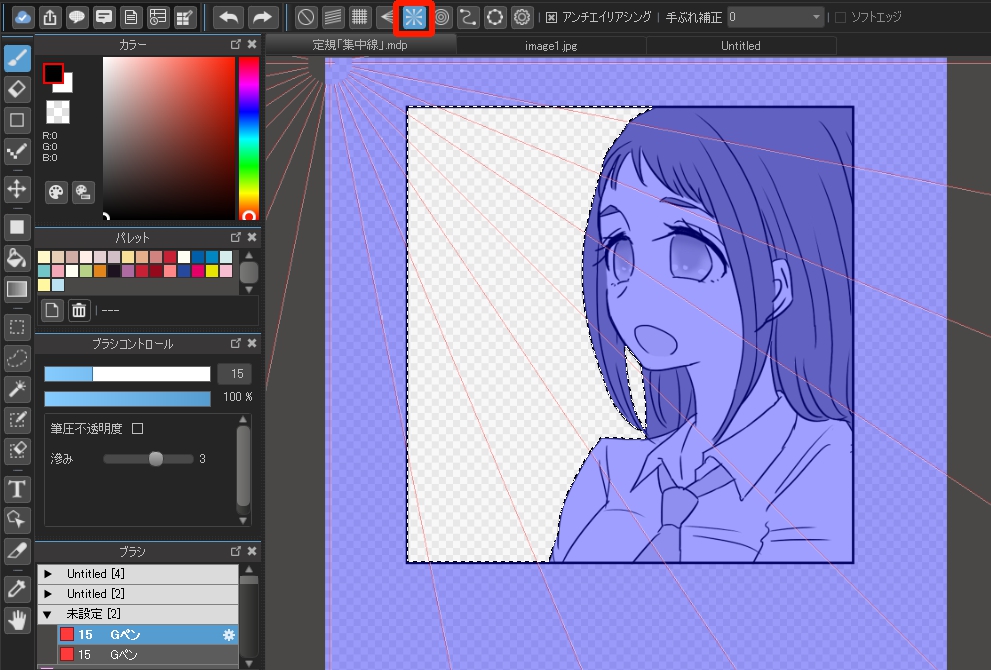Screen dimensions: 991x670
Task: Open the 手ぶれ補正 dropdown
Action: (775, 17)
